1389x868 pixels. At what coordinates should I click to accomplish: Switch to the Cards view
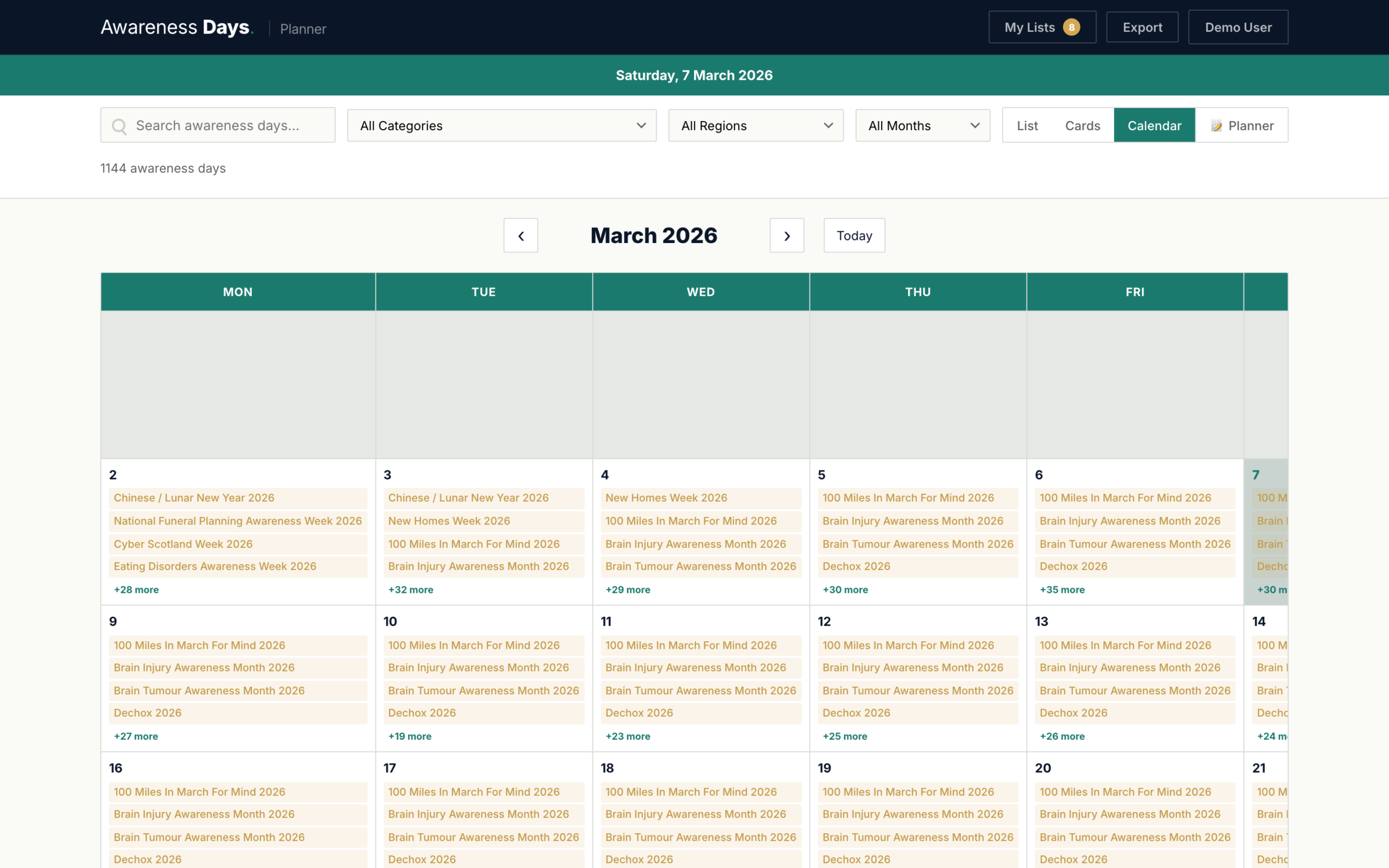click(1082, 125)
